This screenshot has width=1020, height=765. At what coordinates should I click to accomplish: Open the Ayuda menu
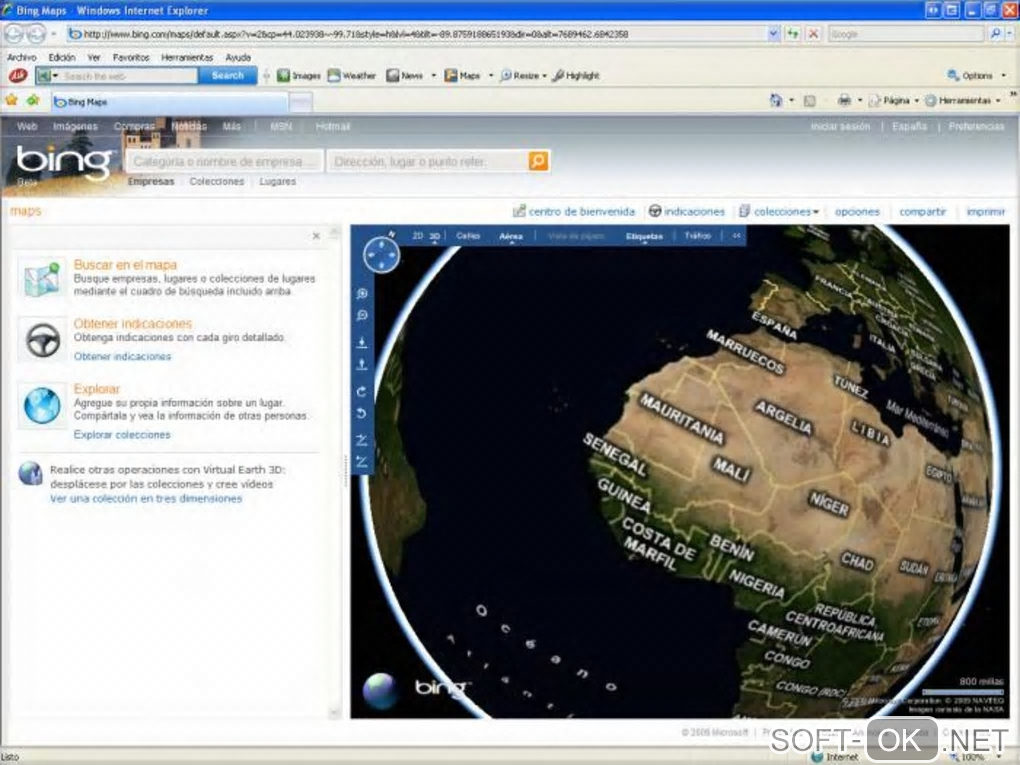coord(238,57)
